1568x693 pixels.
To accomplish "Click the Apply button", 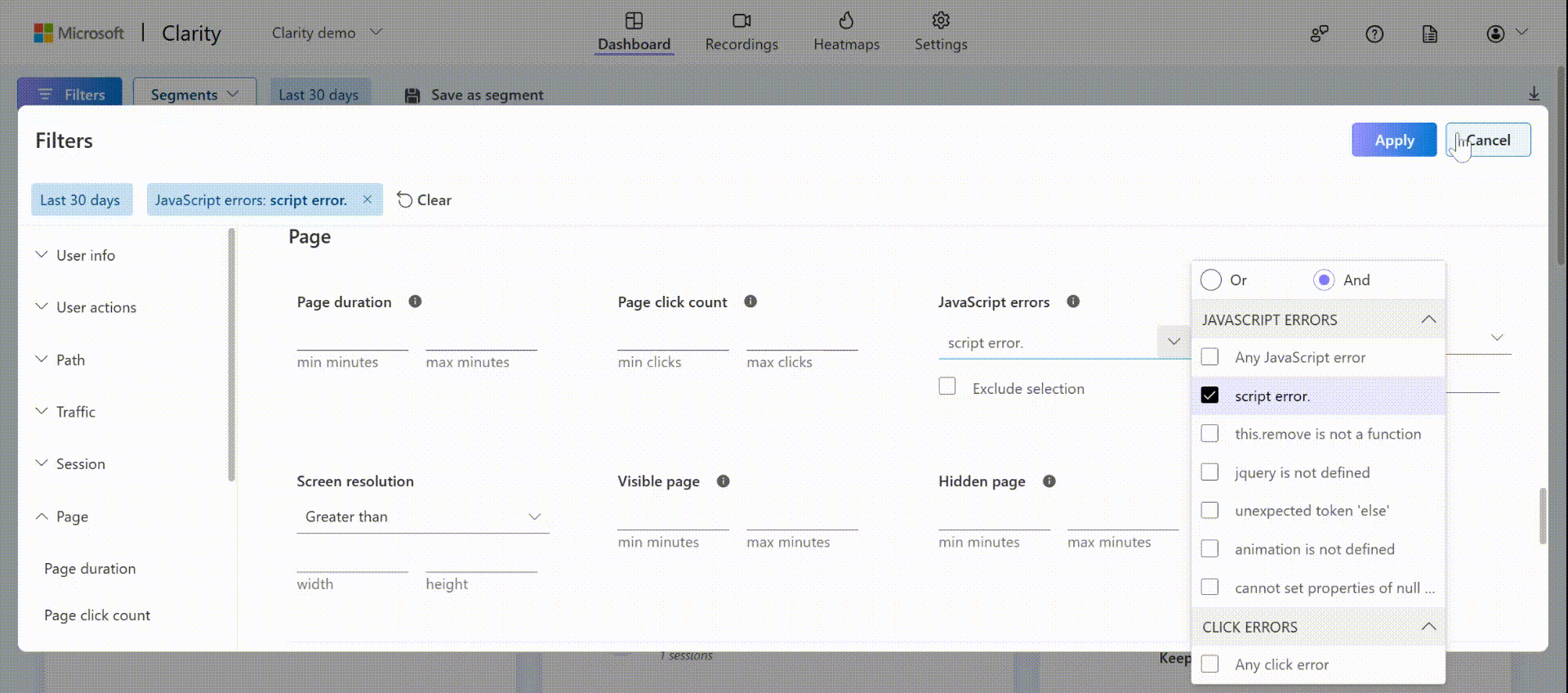I will 1393,140.
